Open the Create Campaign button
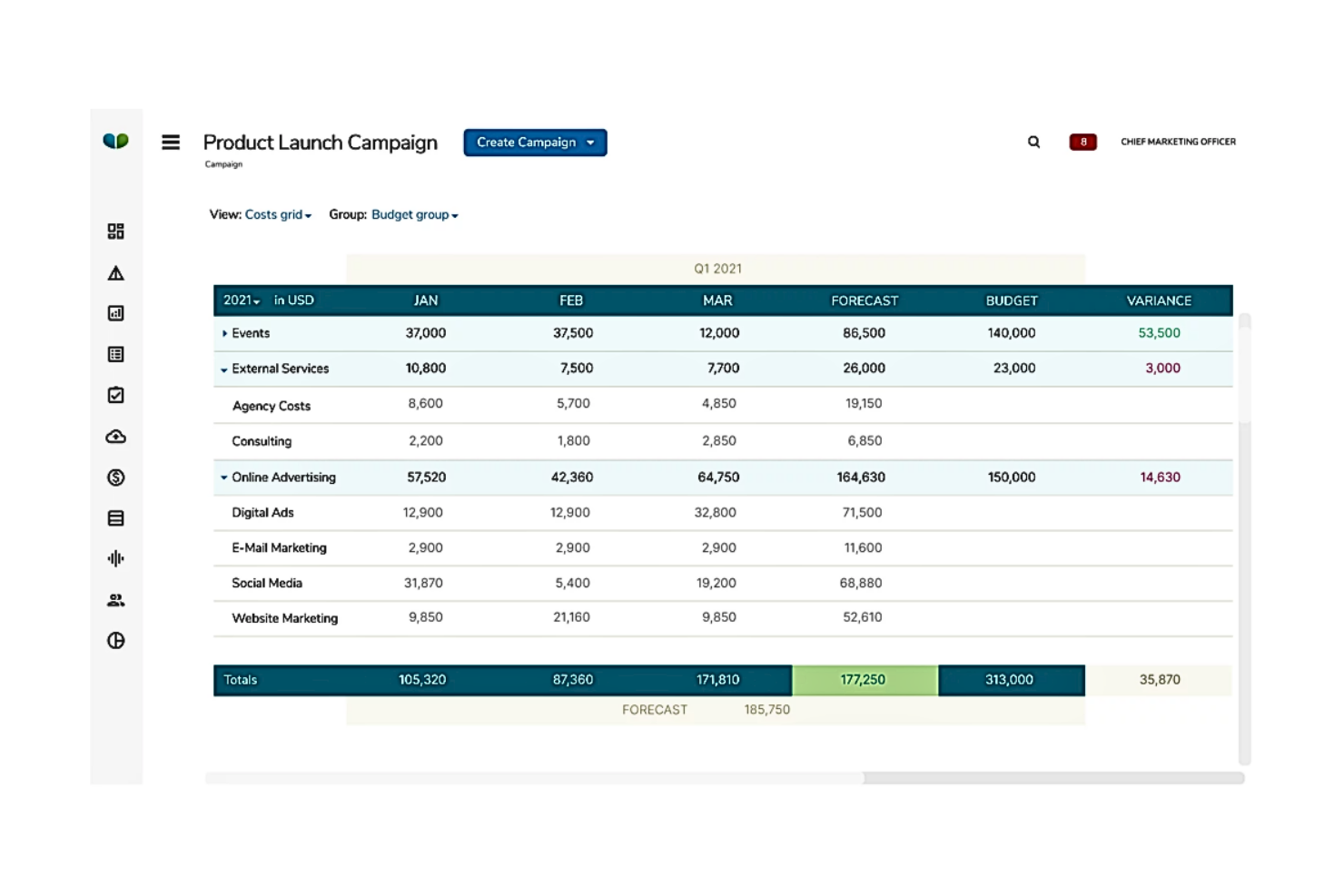The height and width of the screenshot is (896, 1344). 534,143
